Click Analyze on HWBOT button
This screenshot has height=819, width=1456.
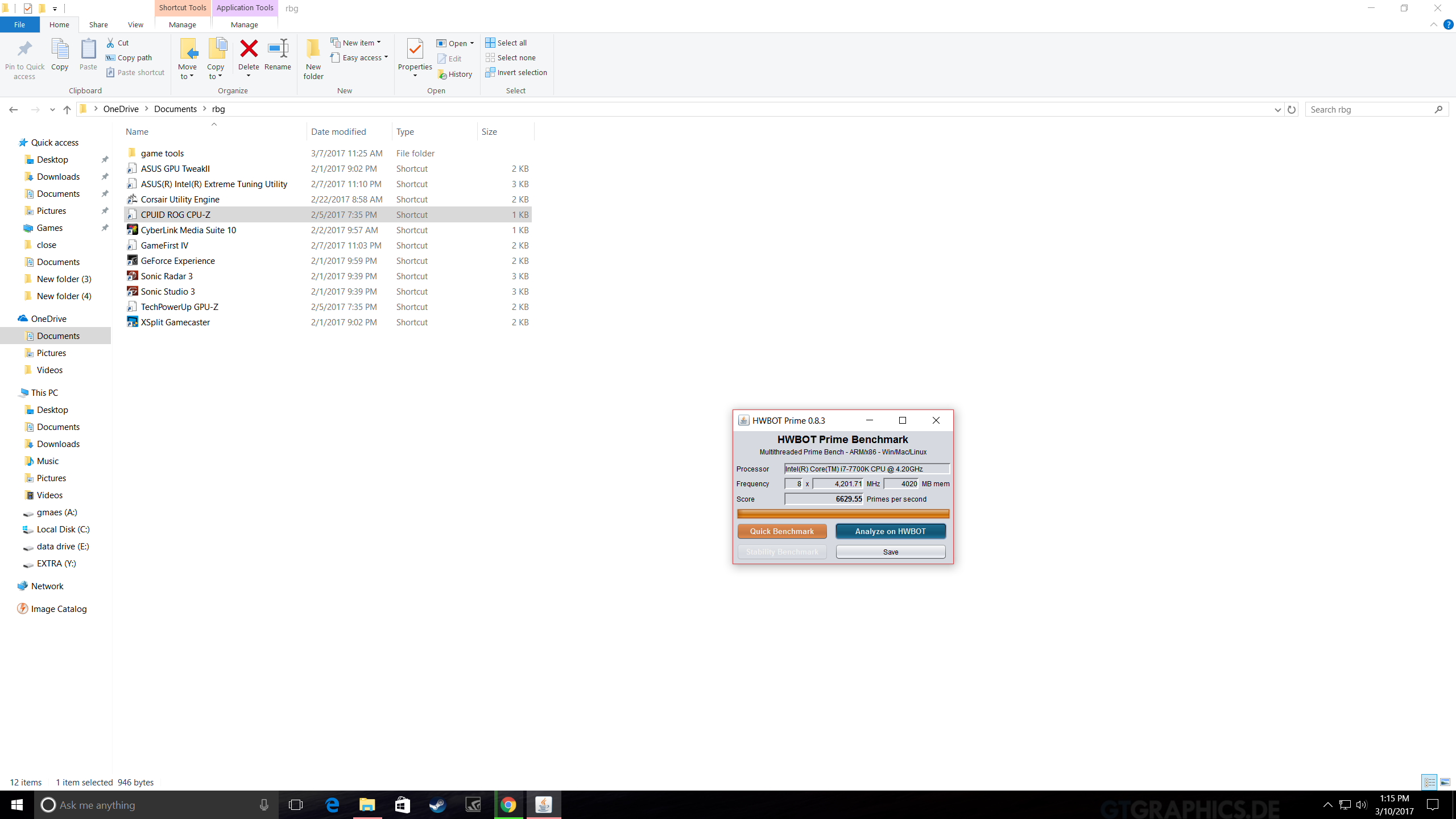[890, 531]
